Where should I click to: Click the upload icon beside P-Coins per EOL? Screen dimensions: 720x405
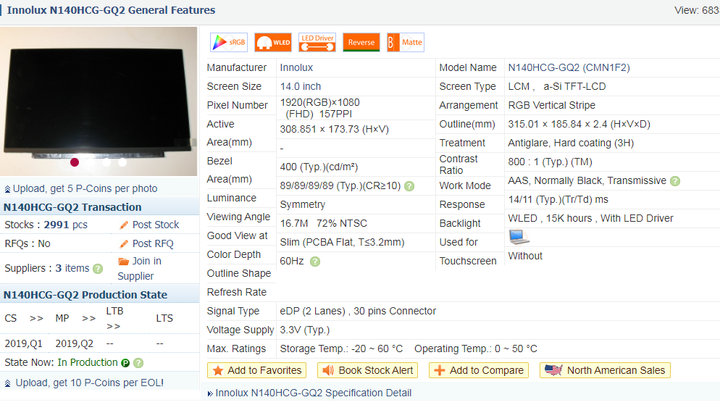7,383
